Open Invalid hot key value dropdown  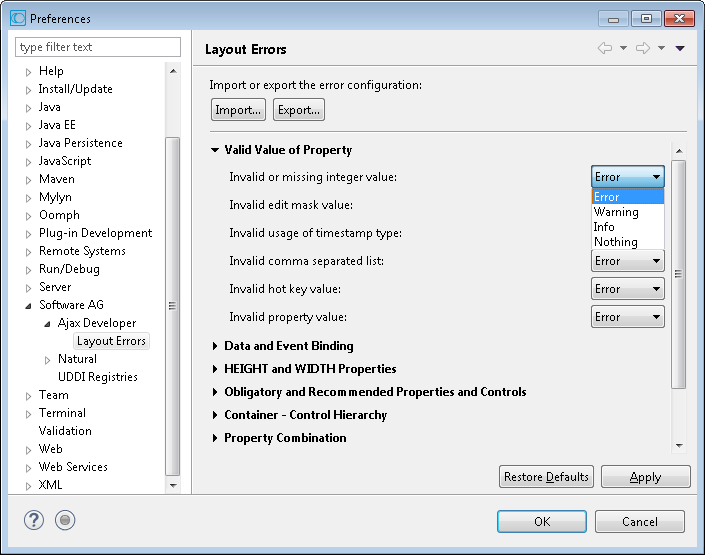628,289
